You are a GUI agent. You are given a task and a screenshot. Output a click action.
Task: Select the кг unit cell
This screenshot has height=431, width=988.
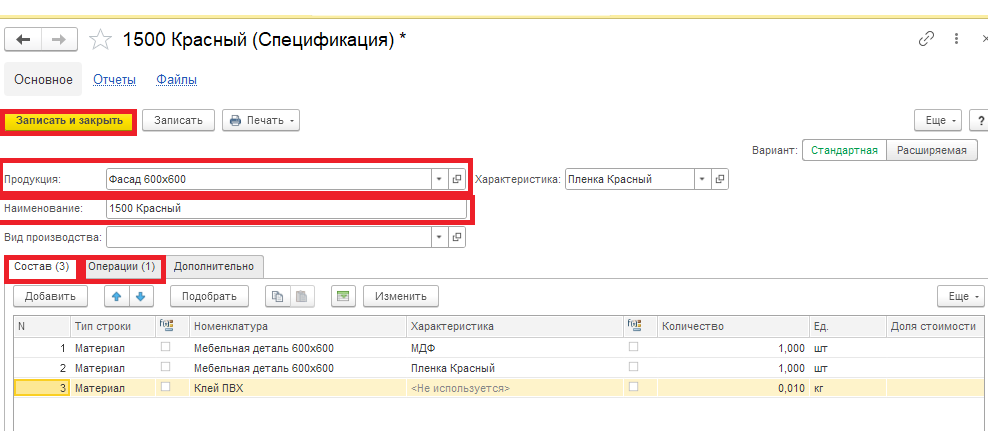tap(847, 388)
